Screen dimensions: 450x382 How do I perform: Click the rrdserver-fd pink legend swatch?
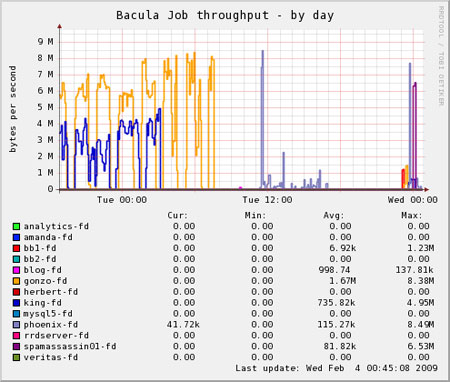(x=16, y=336)
